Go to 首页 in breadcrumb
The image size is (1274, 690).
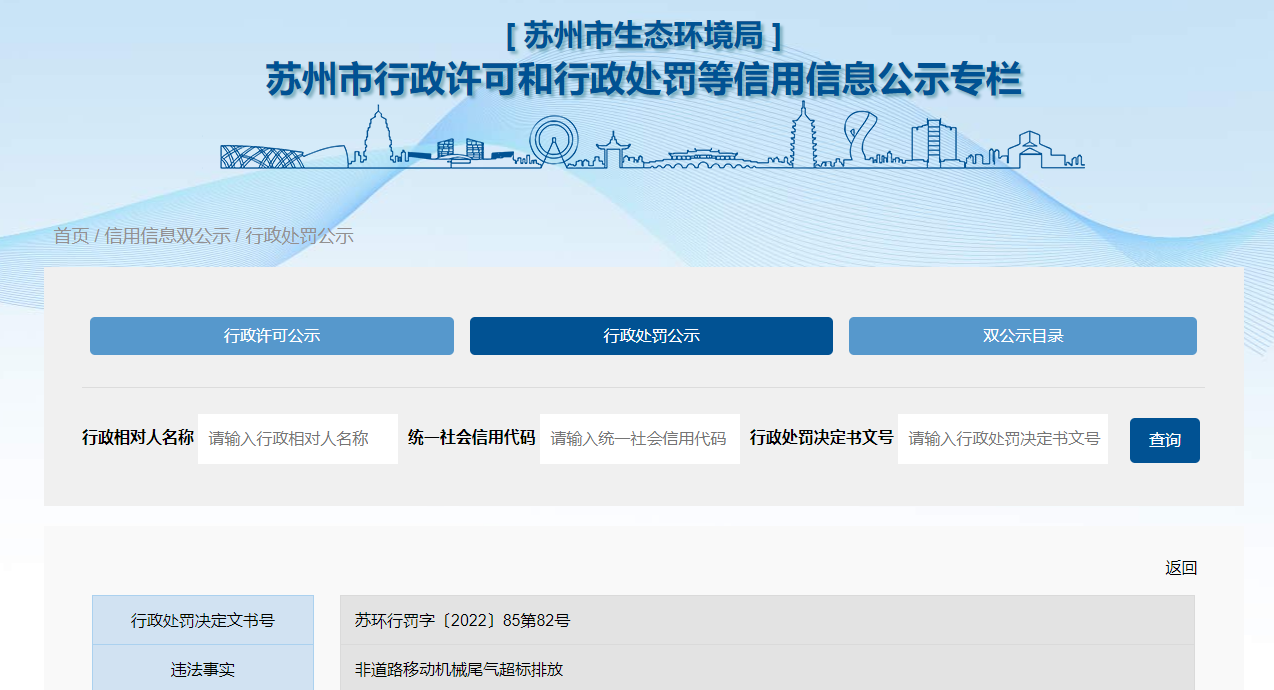point(71,236)
